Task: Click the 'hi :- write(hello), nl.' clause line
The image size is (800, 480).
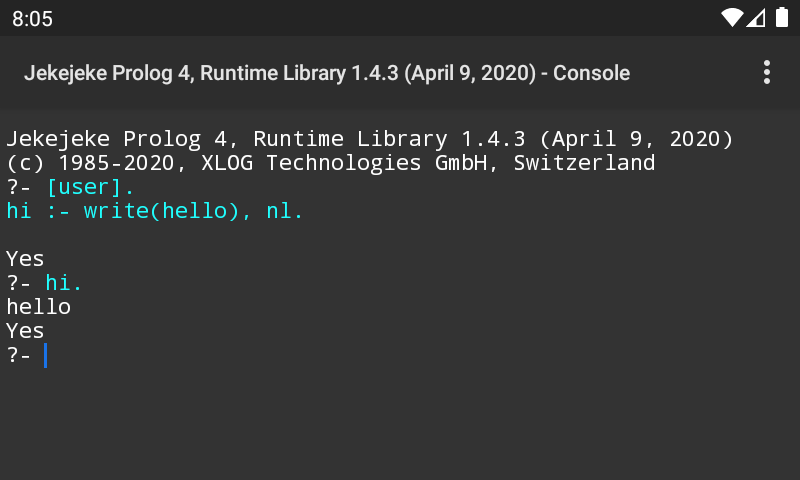Action: tap(154, 211)
